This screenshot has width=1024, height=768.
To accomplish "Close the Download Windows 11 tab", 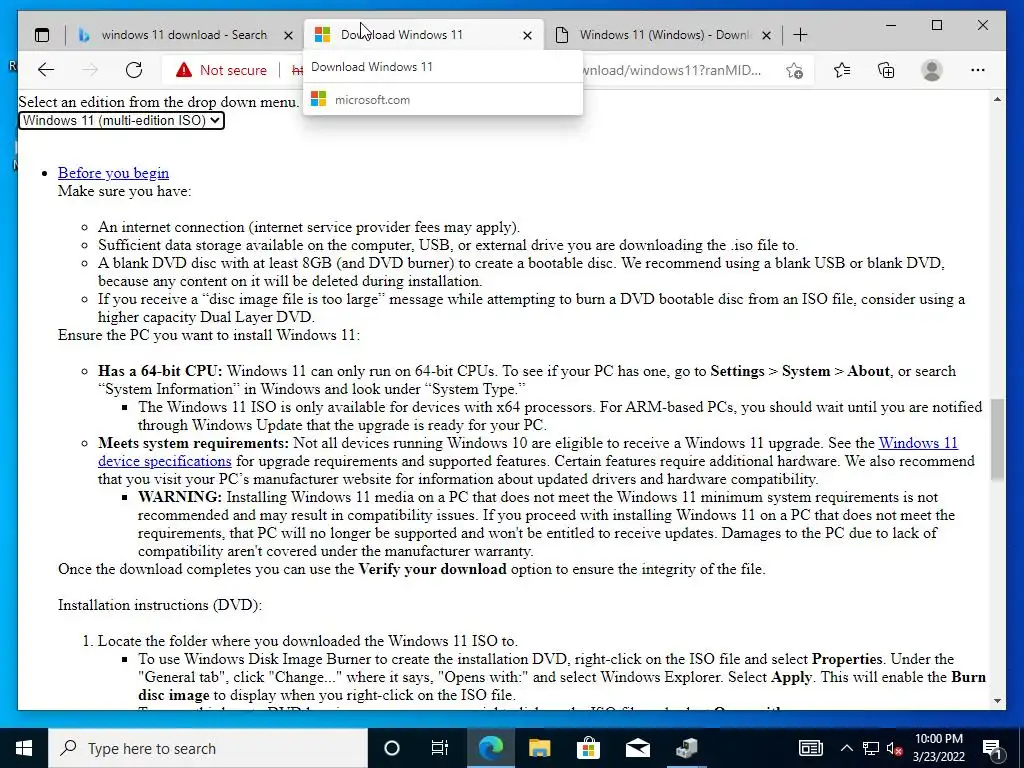I will click(528, 35).
